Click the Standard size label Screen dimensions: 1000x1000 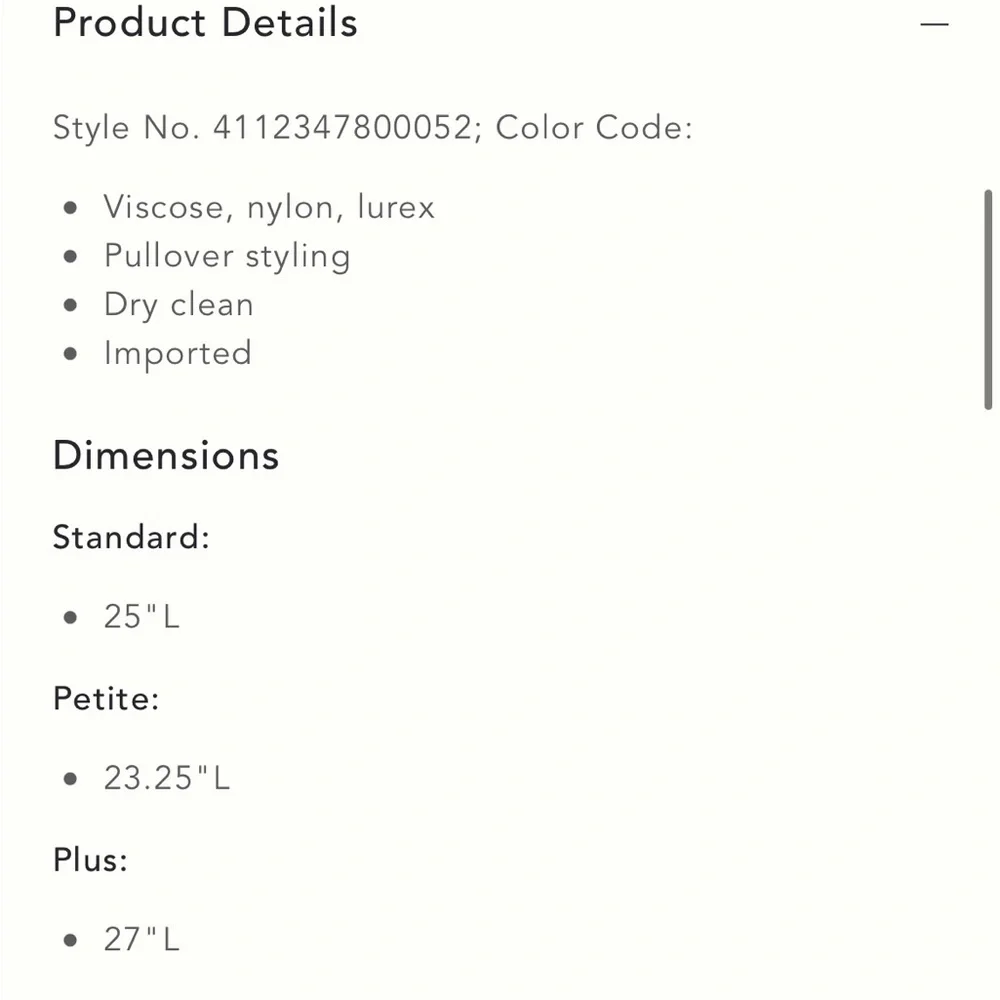[x=131, y=537]
